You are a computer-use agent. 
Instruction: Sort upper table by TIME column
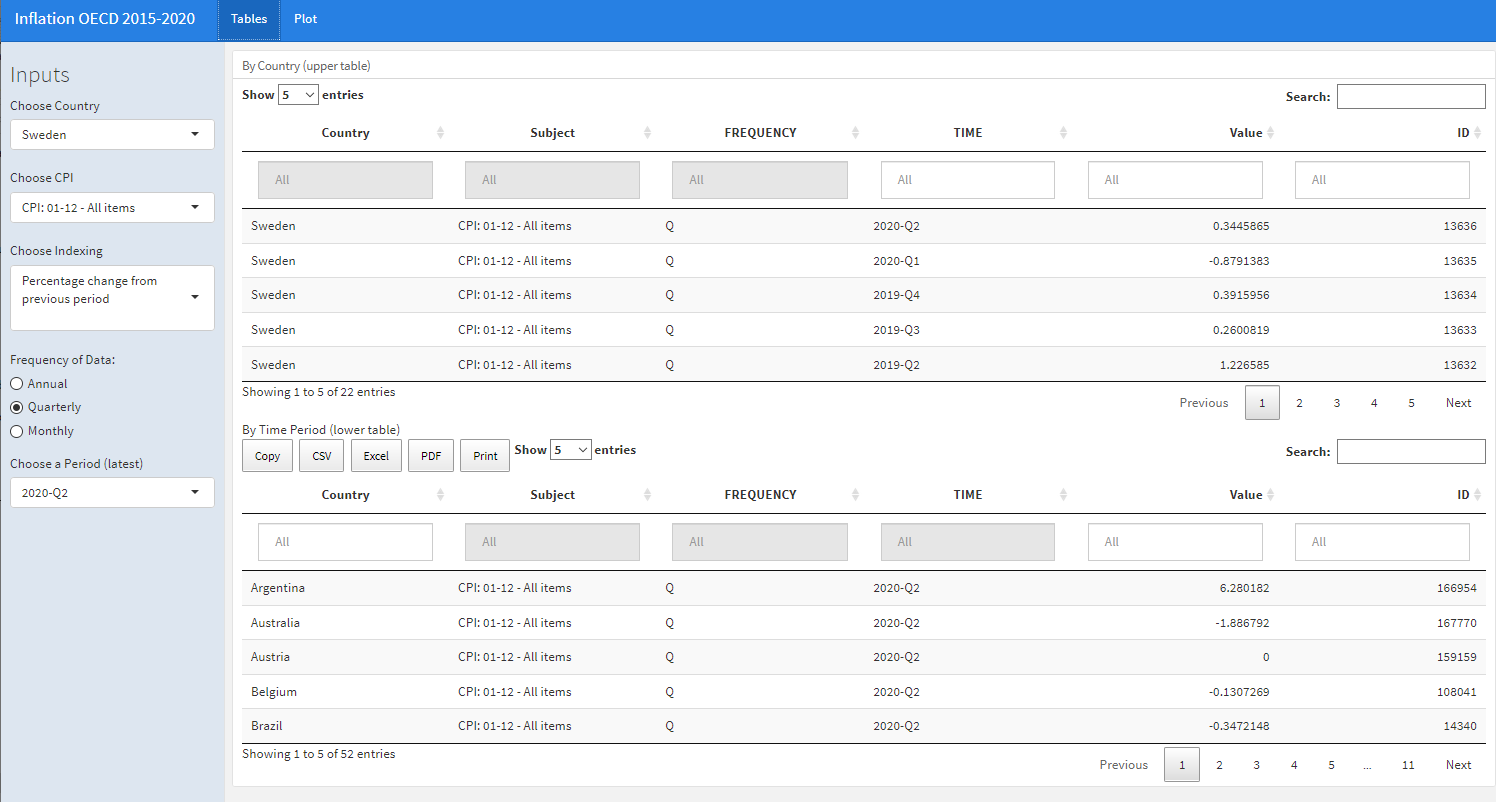pyautogui.click(x=967, y=133)
